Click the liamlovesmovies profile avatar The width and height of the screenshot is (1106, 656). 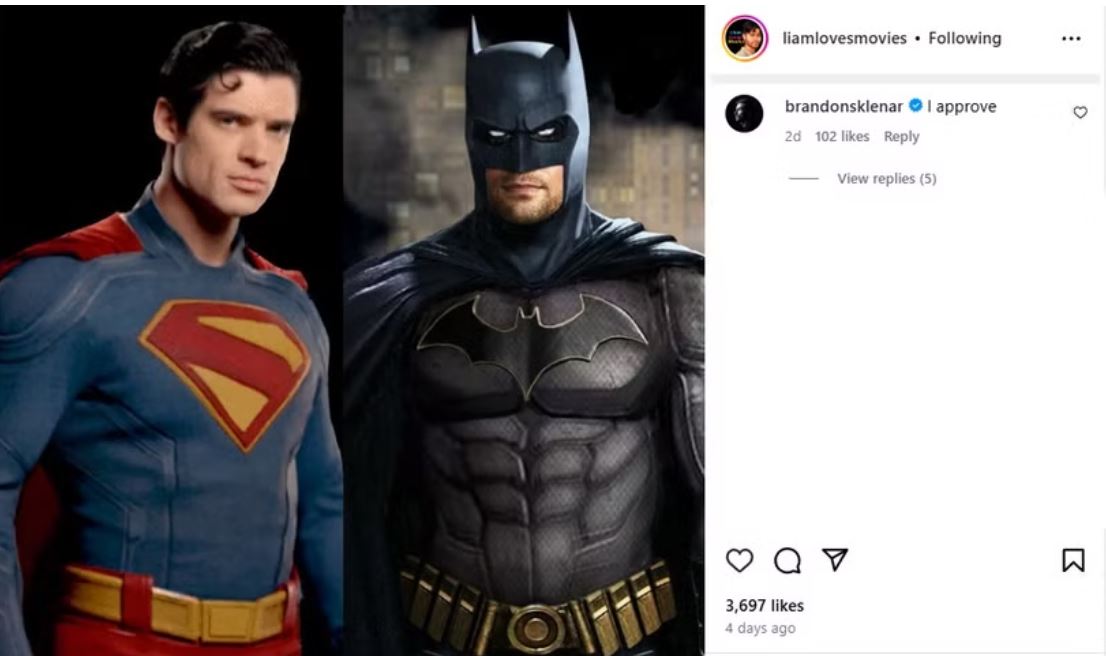(x=745, y=39)
